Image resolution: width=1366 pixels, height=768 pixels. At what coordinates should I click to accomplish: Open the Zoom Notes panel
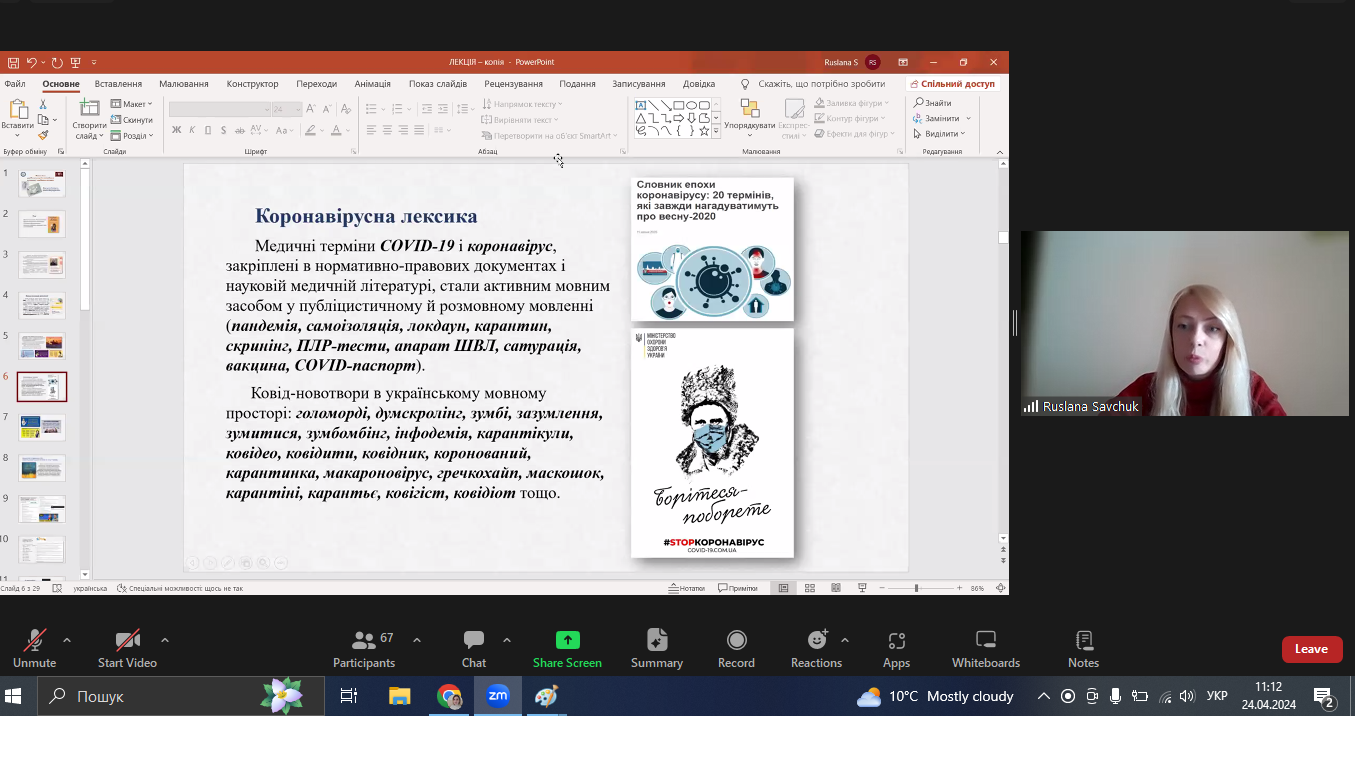tap(1083, 649)
